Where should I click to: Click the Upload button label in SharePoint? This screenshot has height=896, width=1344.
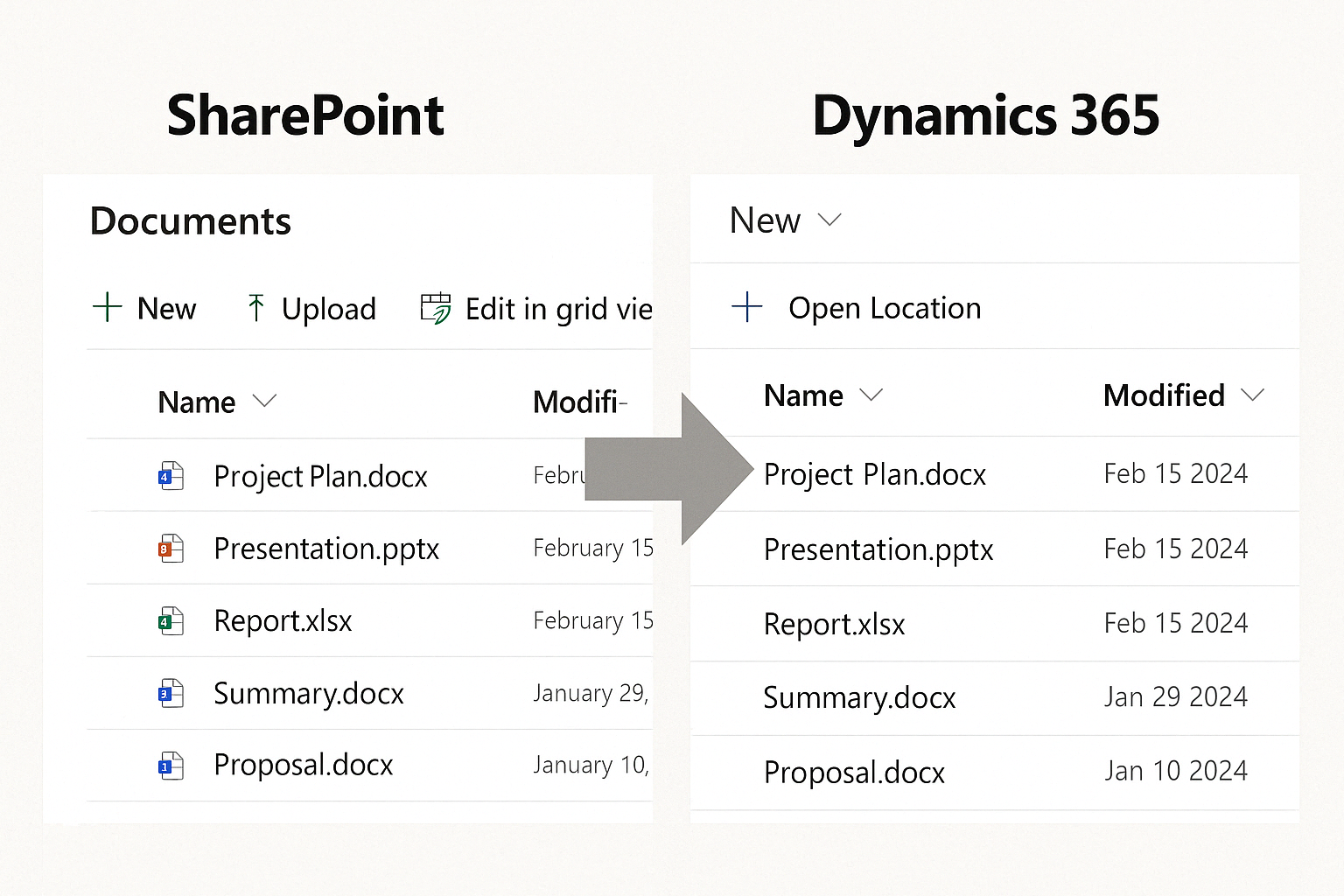(x=329, y=309)
